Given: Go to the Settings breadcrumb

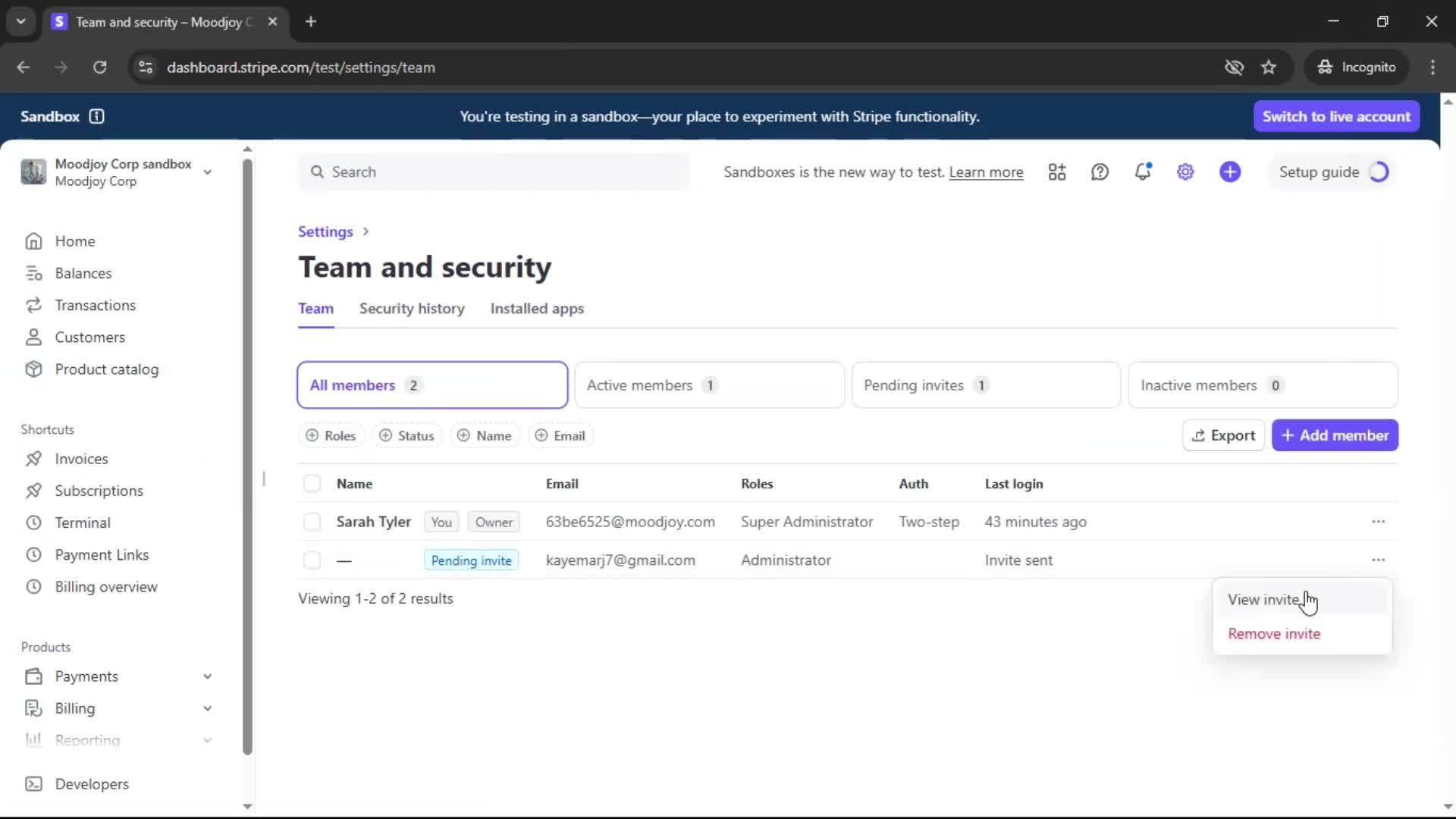Looking at the screenshot, I should pyautogui.click(x=325, y=232).
